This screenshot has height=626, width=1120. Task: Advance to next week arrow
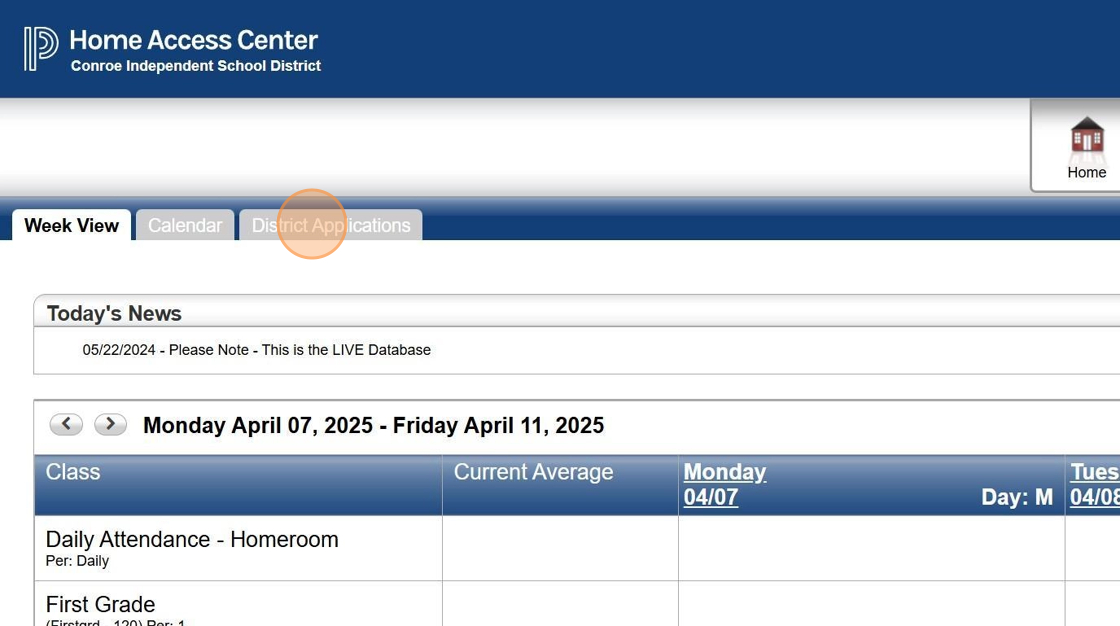[110, 424]
